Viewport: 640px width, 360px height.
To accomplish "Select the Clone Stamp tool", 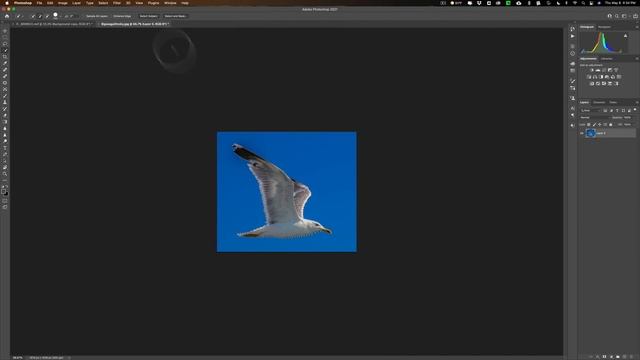I will click(x=5, y=102).
